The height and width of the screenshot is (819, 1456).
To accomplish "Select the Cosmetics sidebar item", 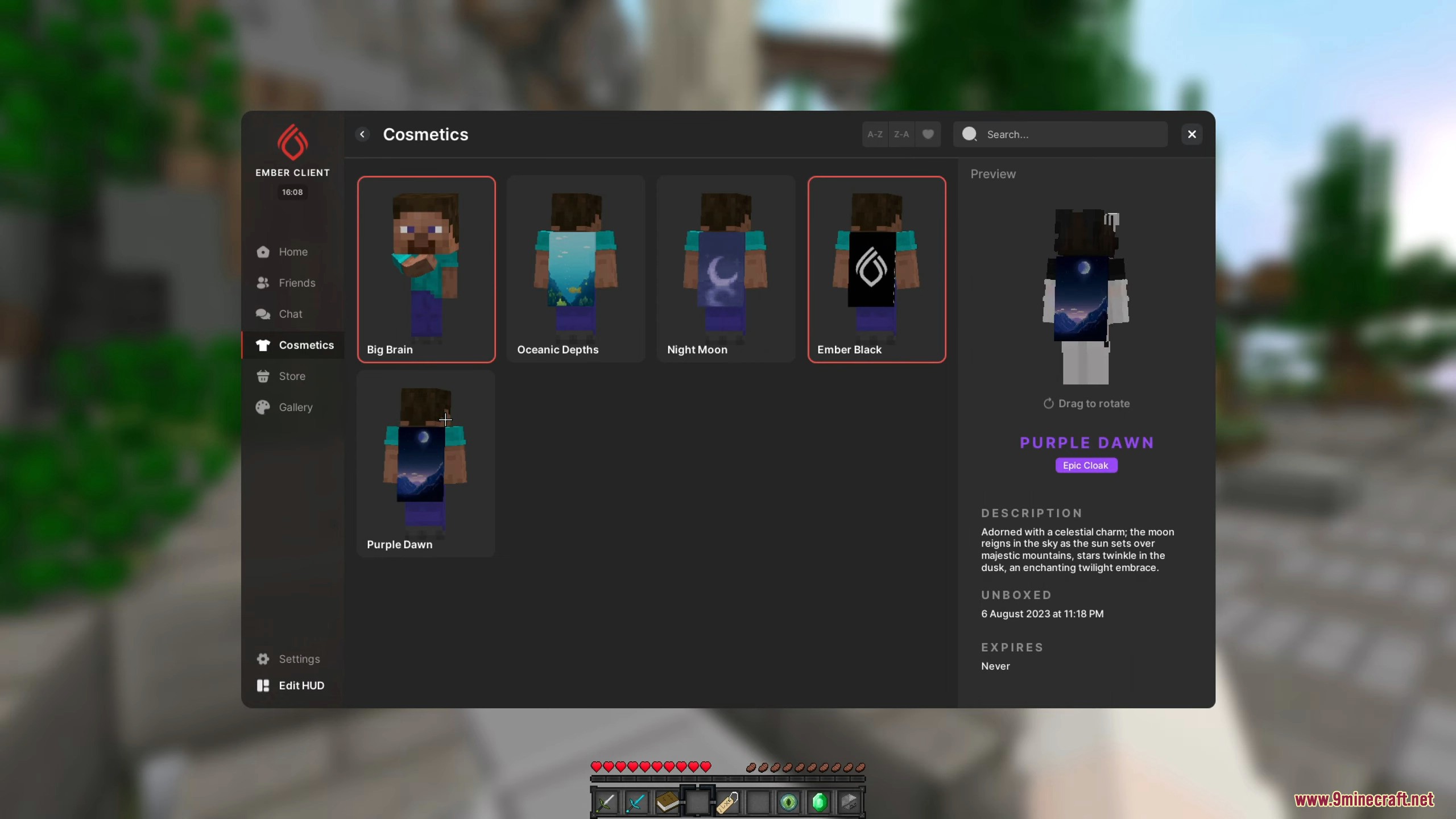I will click(x=293, y=345).
